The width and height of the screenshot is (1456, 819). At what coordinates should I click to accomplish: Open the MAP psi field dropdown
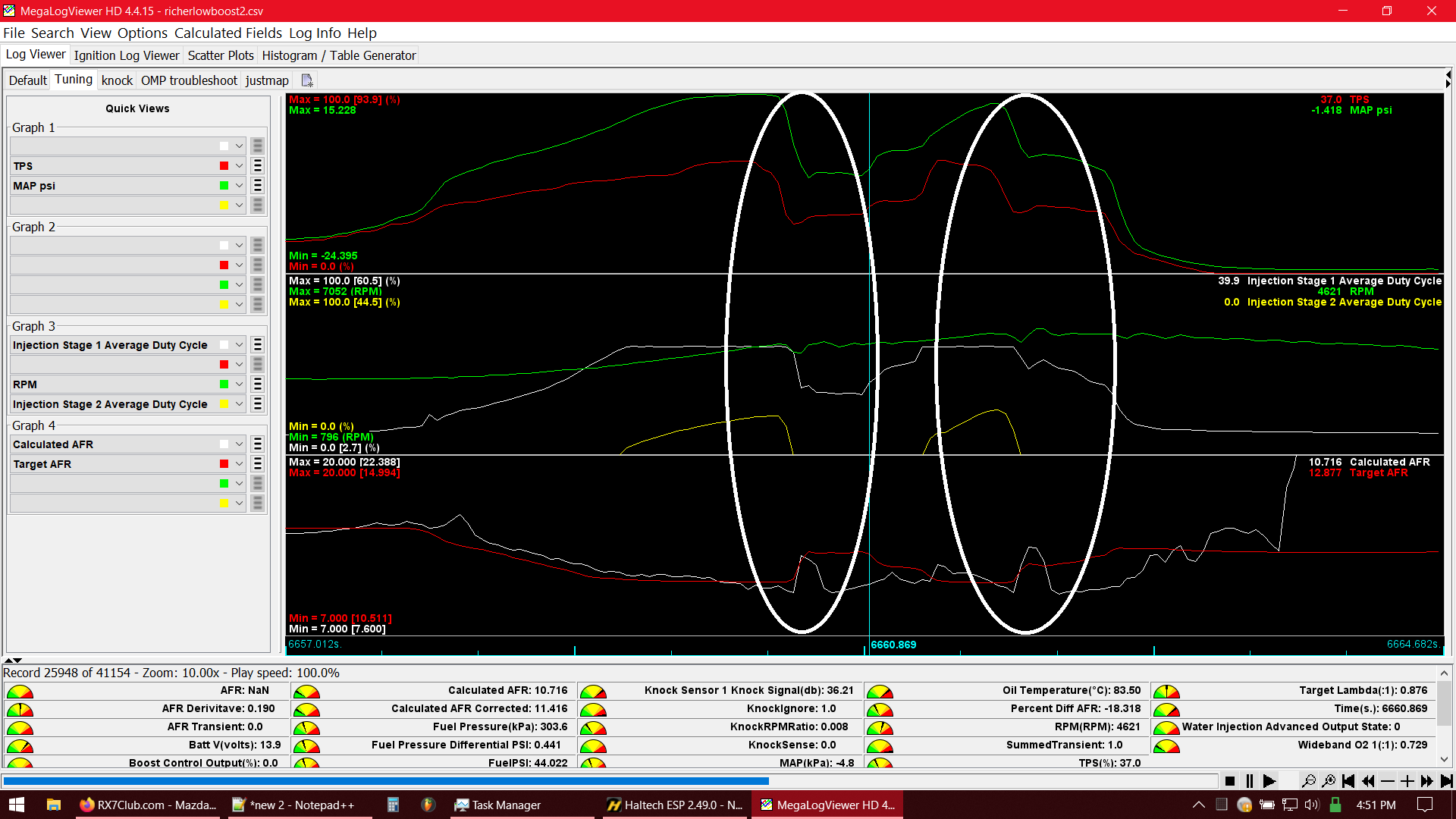(x=239, y=186)
